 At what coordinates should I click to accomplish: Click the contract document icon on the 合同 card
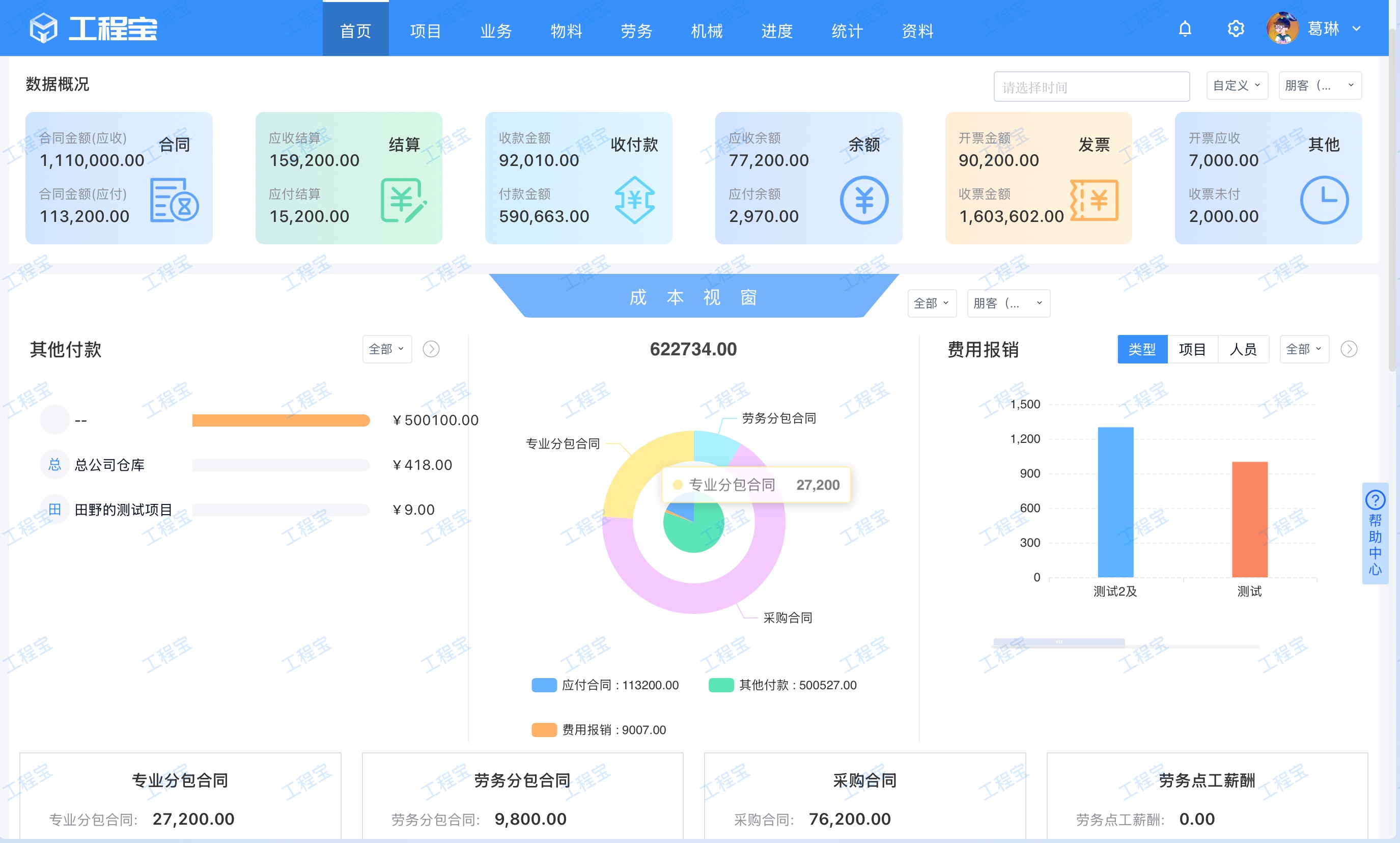point(172,200)
